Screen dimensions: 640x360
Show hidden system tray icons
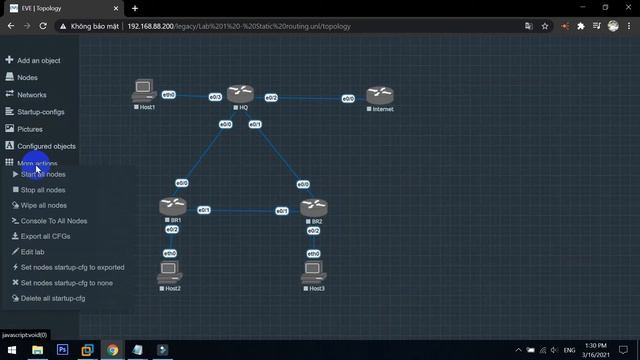coord(518,350)
